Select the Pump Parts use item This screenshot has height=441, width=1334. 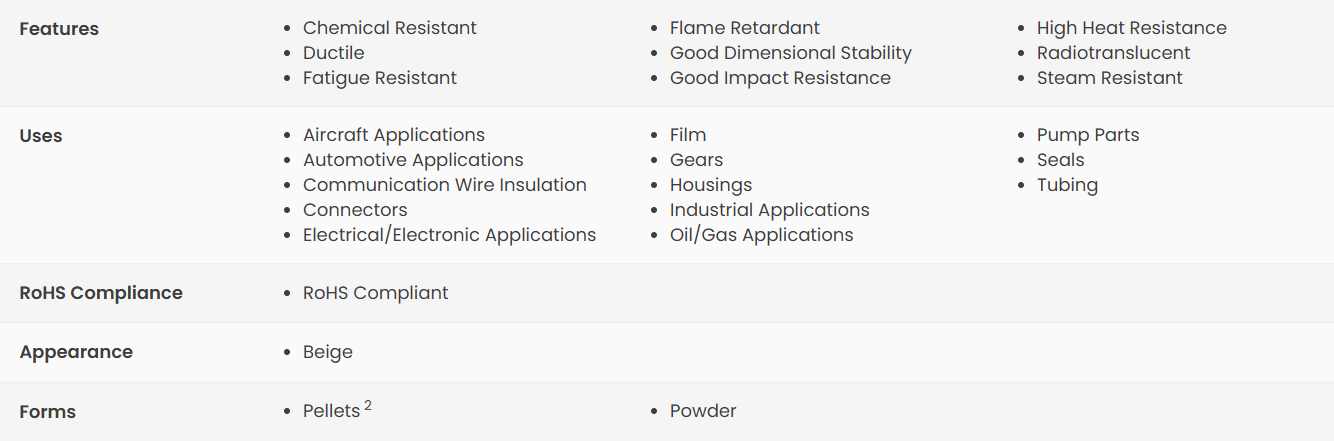(1088, 135)
